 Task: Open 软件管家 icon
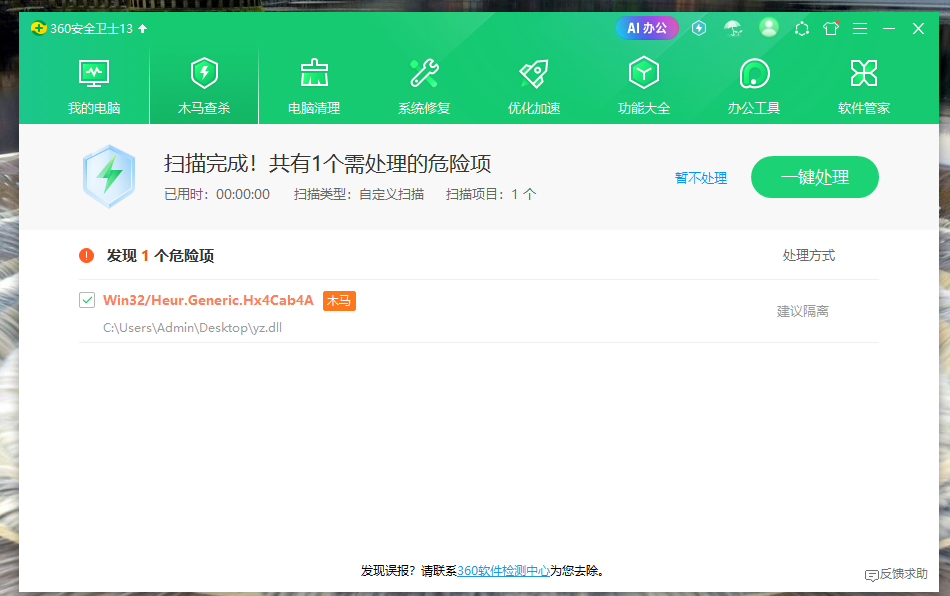click(x=864, y=86)
